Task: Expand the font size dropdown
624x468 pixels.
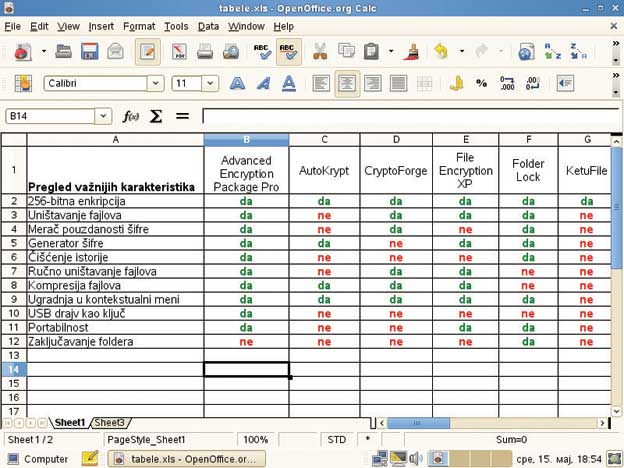Action: click(210, 84)
